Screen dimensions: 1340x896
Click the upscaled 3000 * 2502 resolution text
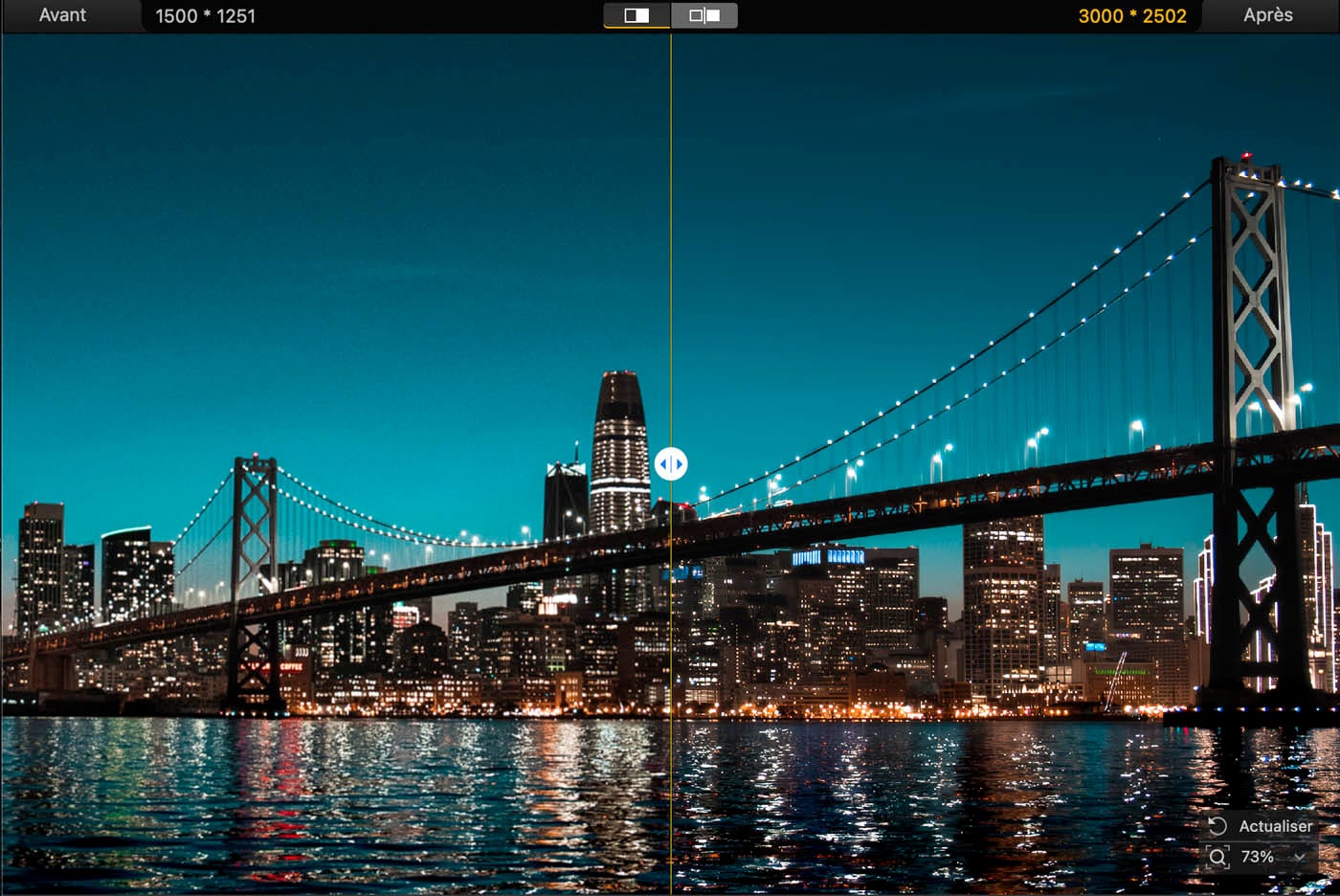pos(1131,16)
